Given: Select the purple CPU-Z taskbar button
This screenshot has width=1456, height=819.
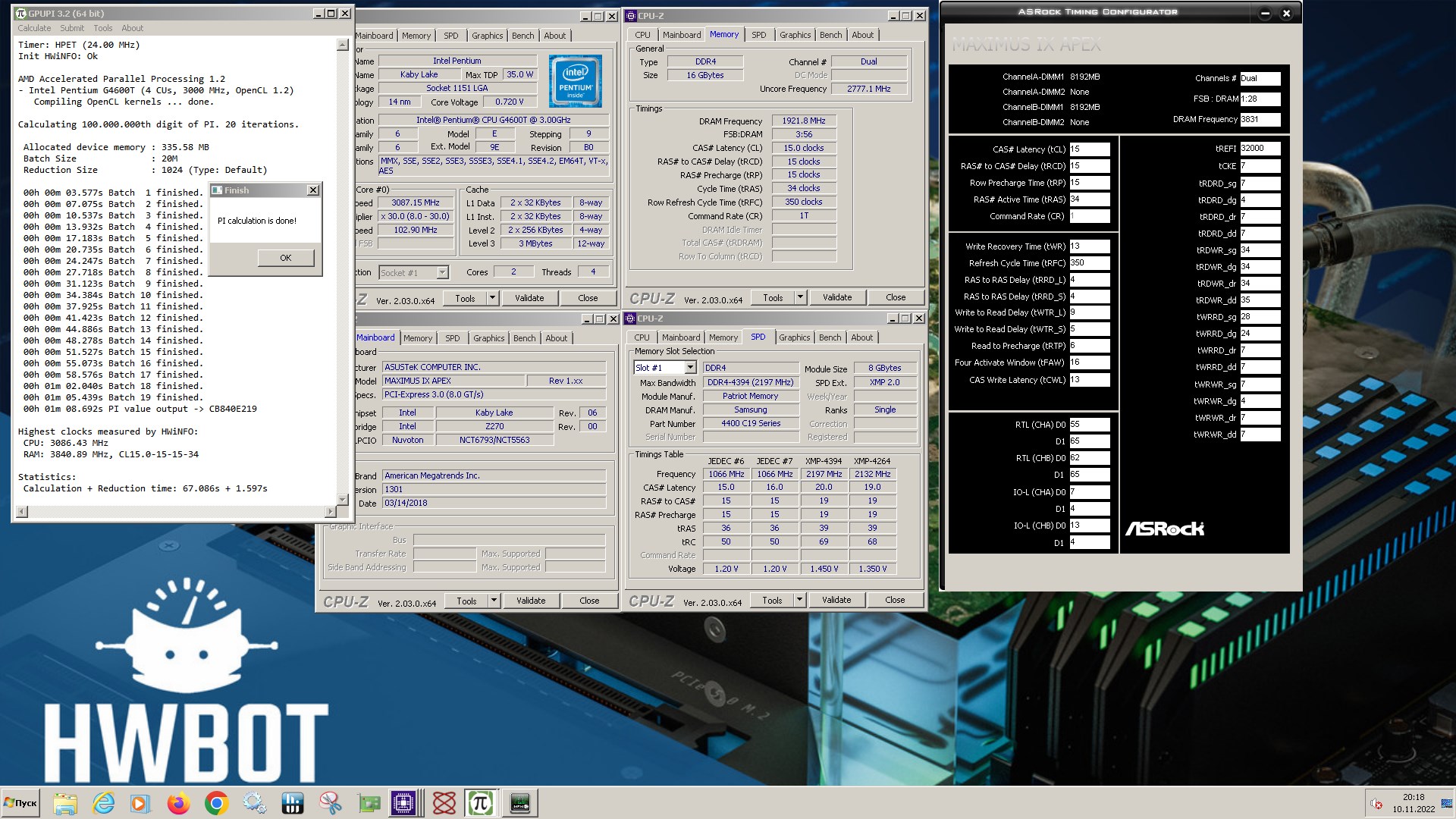Looking at the screenshot, I should point(404,803).
